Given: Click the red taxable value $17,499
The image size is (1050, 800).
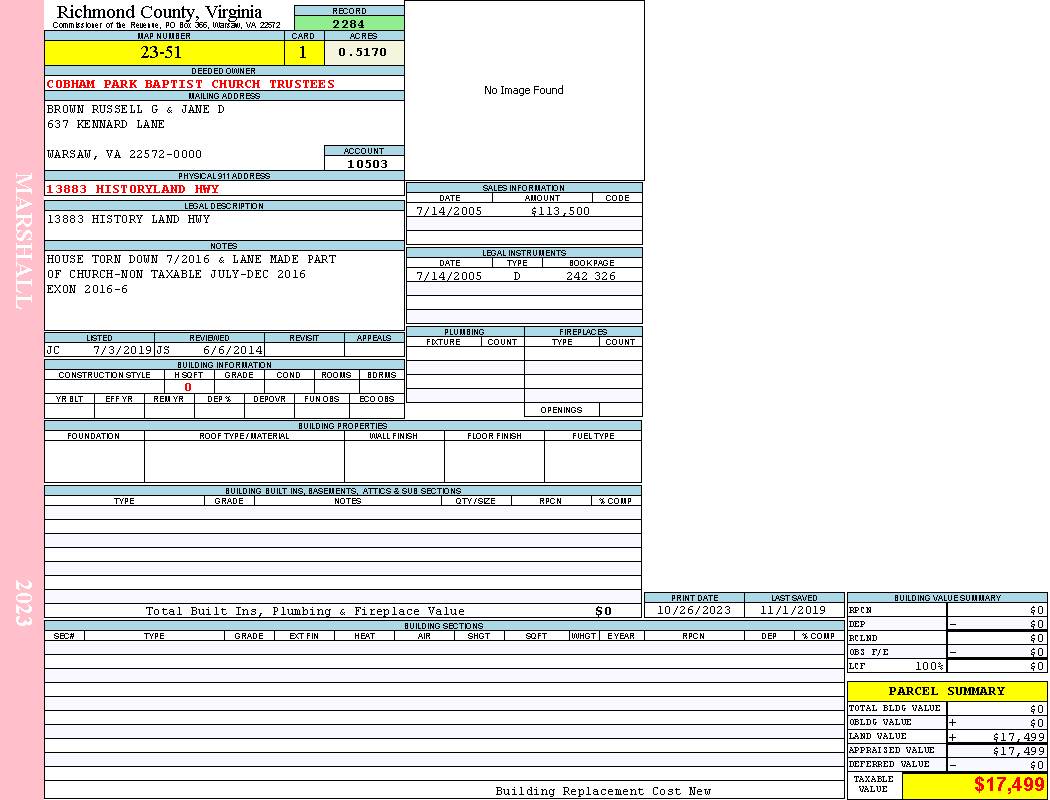Looking at the screenshot, I should (1009, 785).
